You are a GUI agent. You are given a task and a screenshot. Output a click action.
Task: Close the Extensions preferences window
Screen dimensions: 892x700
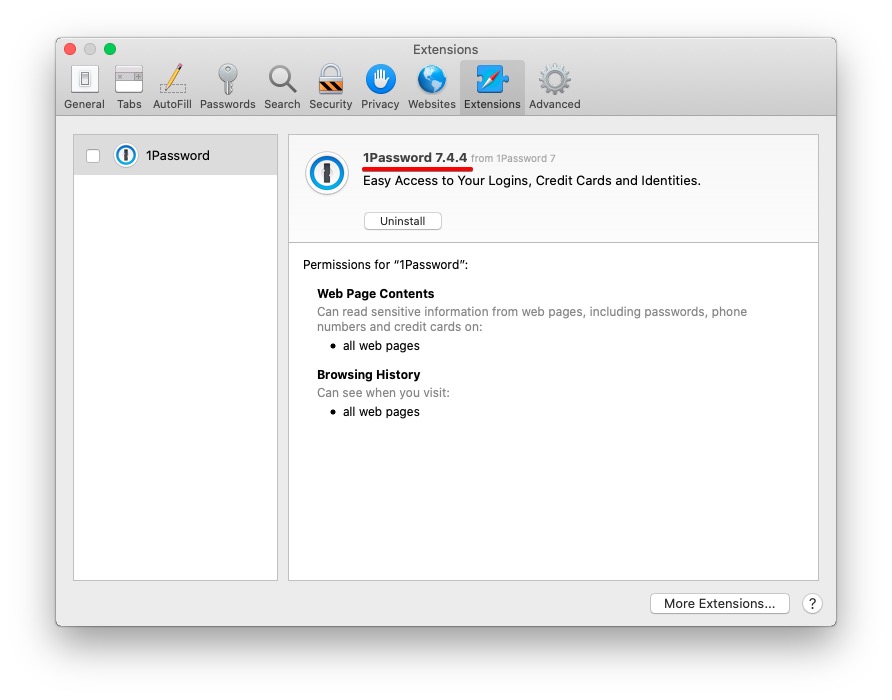click(70, 49)
